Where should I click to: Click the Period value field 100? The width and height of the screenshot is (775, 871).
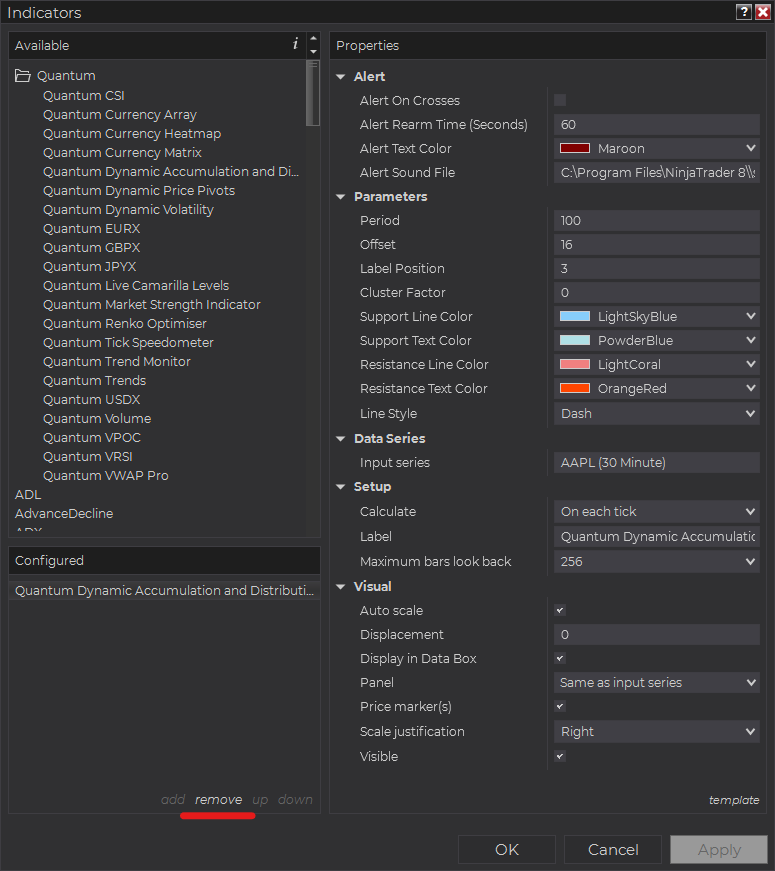tap(657, 221)
